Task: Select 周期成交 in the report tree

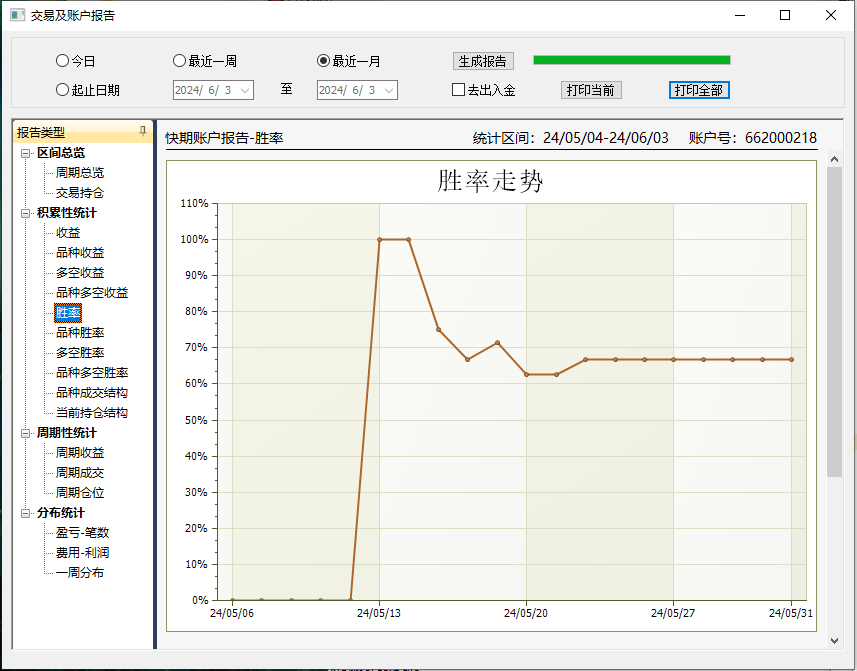Action: pyautogui.click(x=80, y=473)
